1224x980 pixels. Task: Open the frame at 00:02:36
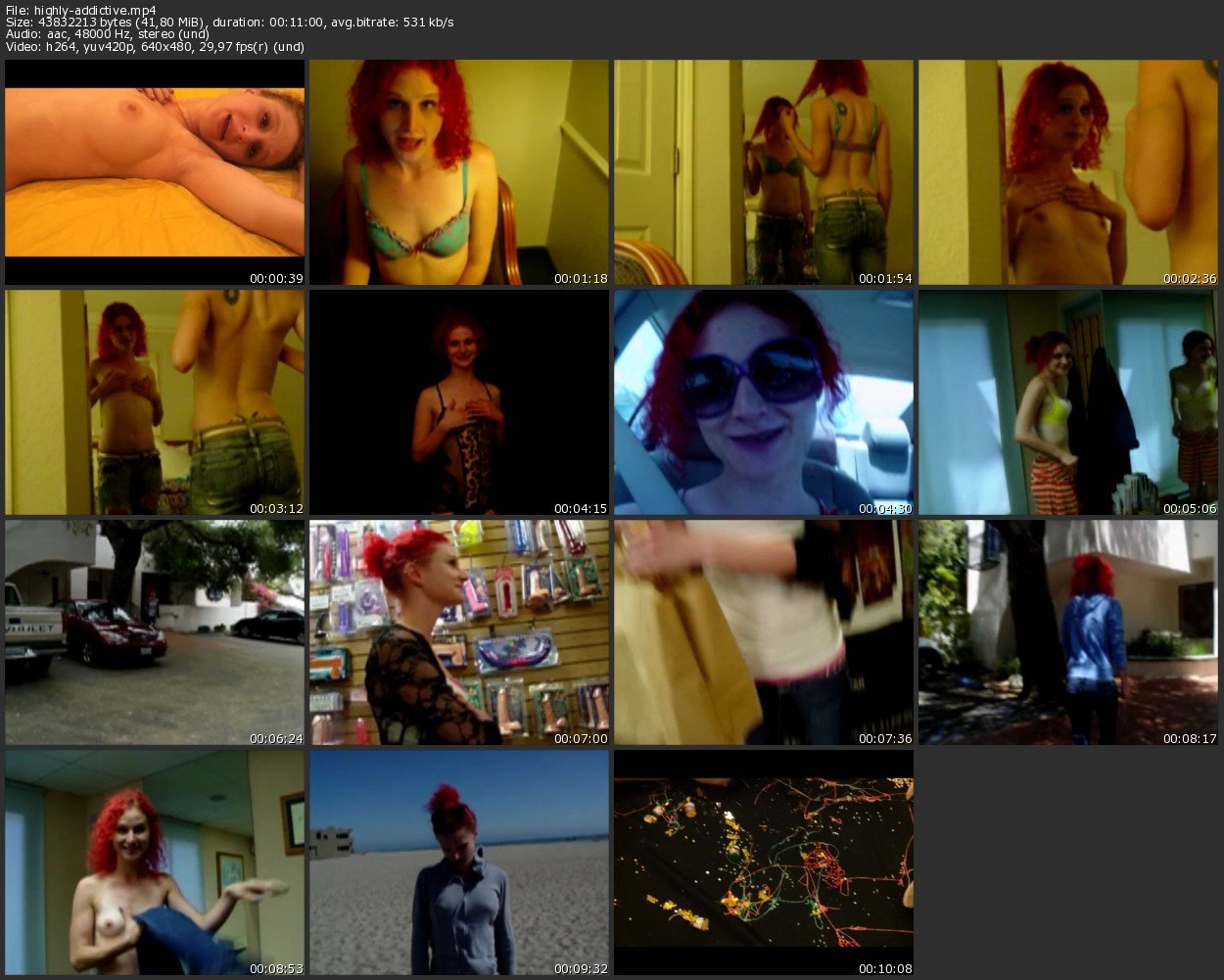point(1068,172)
